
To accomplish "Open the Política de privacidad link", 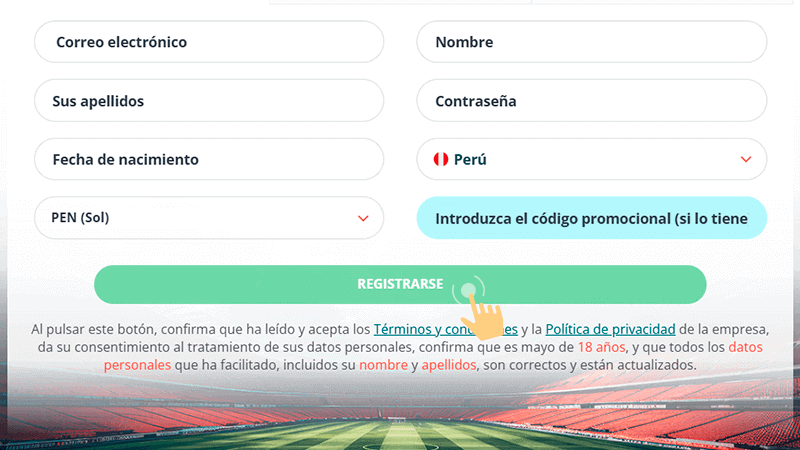I will coord(611,329).
